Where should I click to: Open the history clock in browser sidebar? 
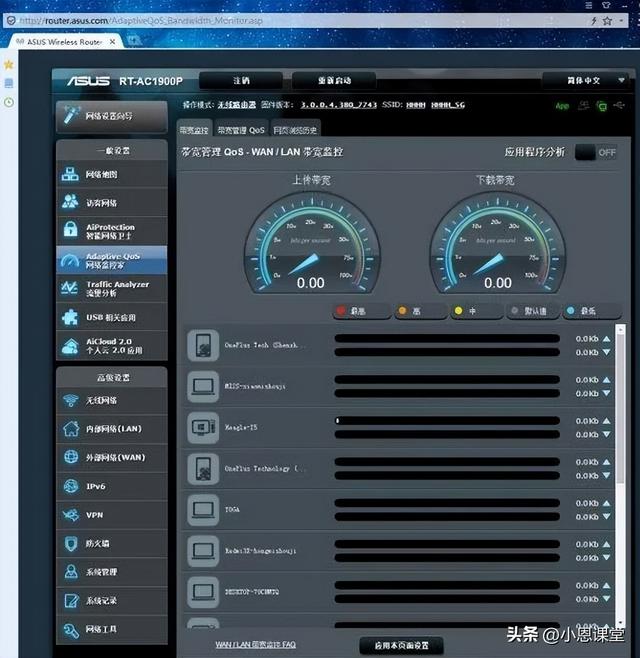9,102
